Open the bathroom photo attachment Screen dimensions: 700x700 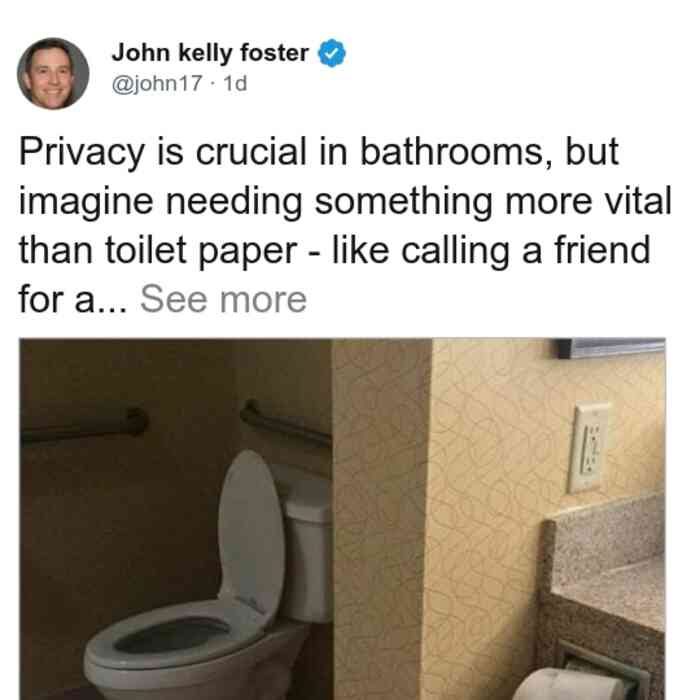click(x=342, y=519)
